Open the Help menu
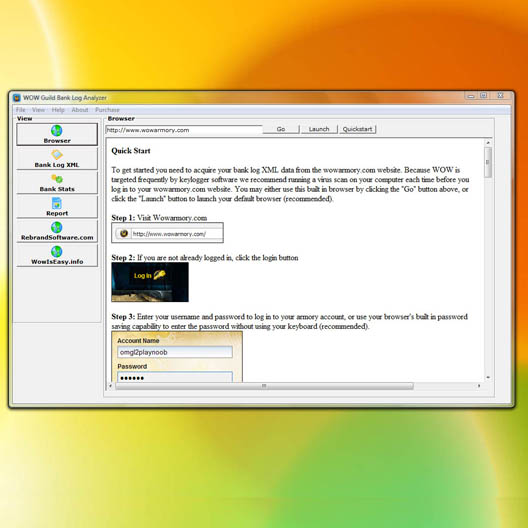Screen dimensions: 528x528 pos(58,110)
